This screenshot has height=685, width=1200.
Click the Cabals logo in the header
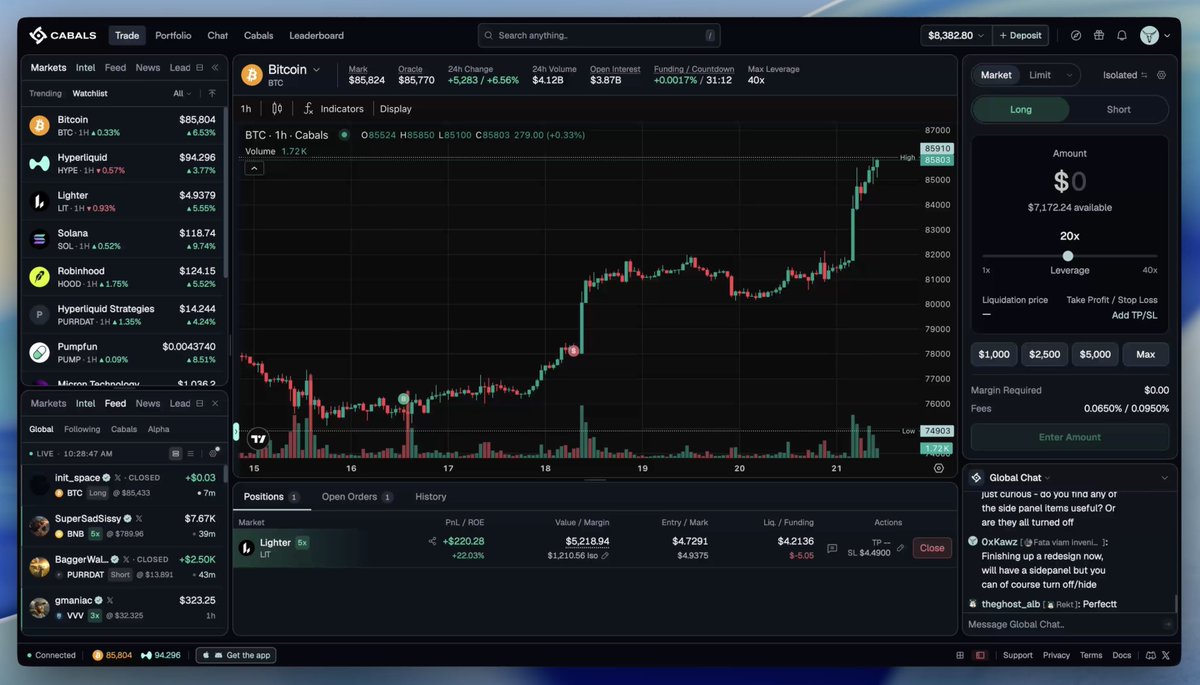pyautogui.click(x=62, y=35)
